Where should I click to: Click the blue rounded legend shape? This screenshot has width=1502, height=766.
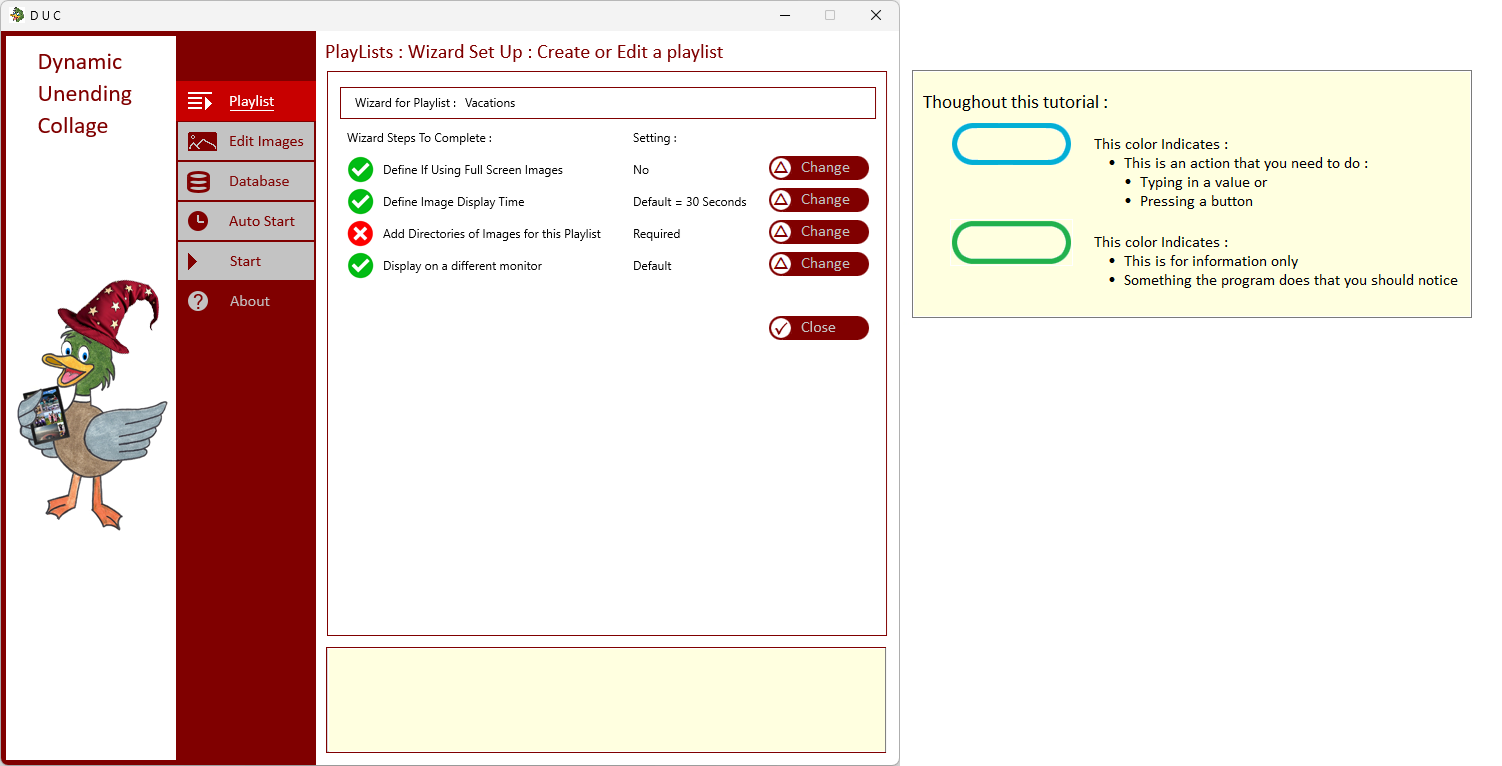pos(1011,144)
